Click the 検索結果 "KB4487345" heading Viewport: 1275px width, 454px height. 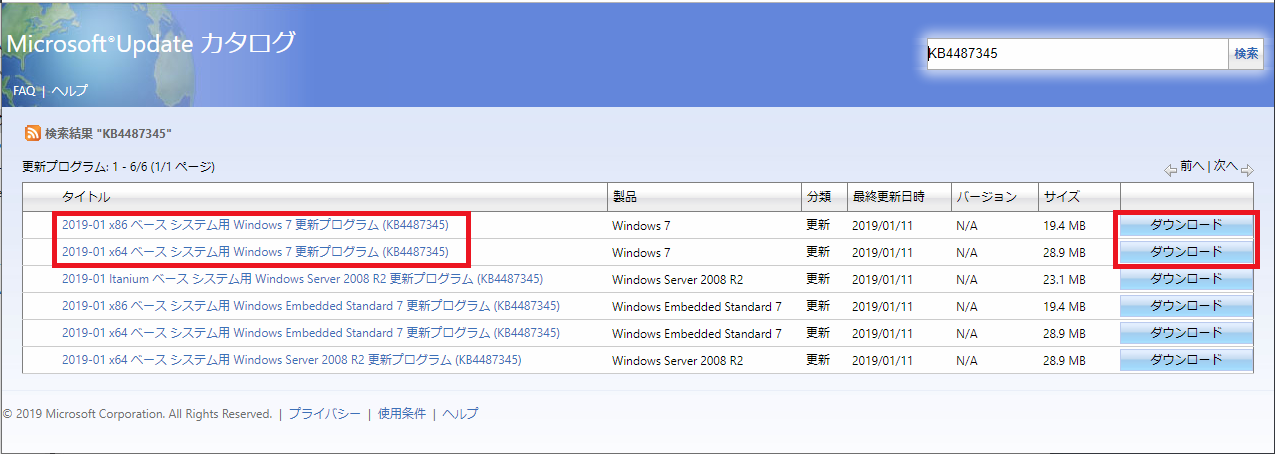[x=109, y=133]
